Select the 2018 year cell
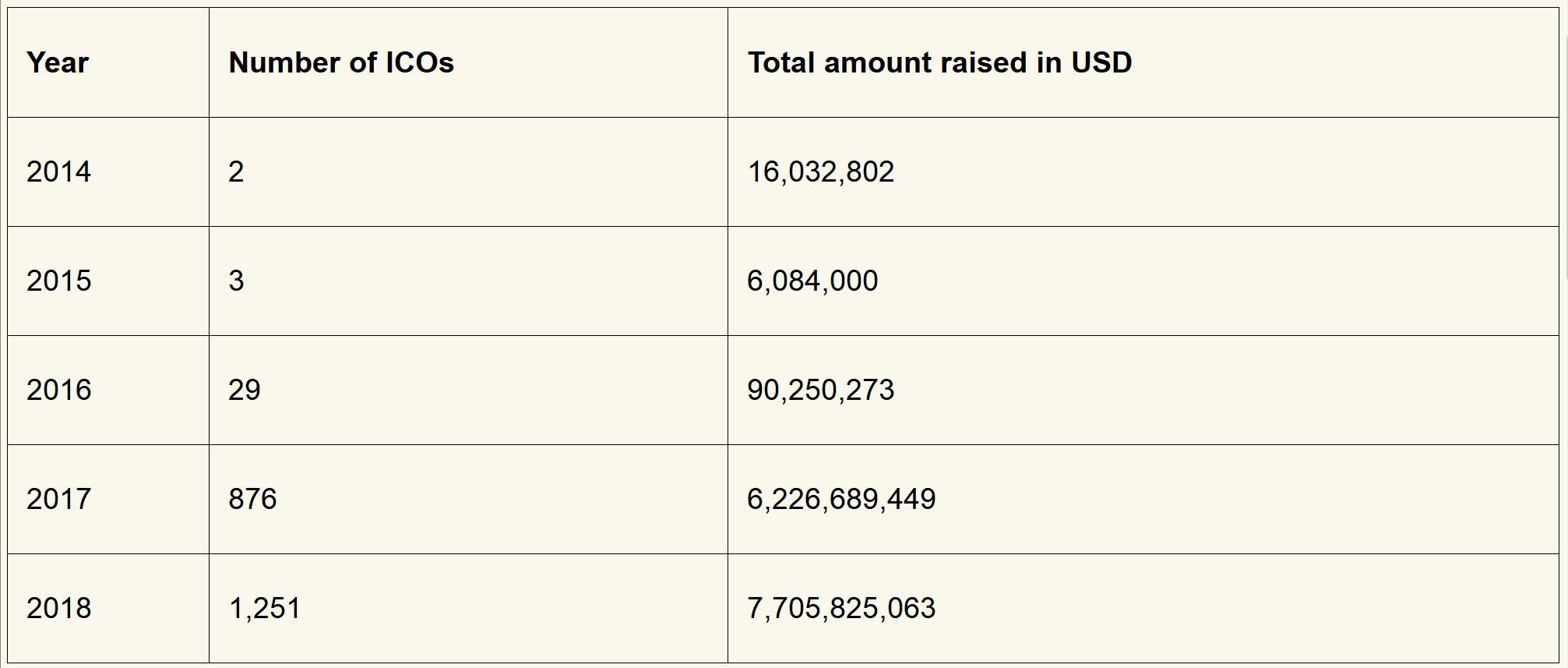 58,608
